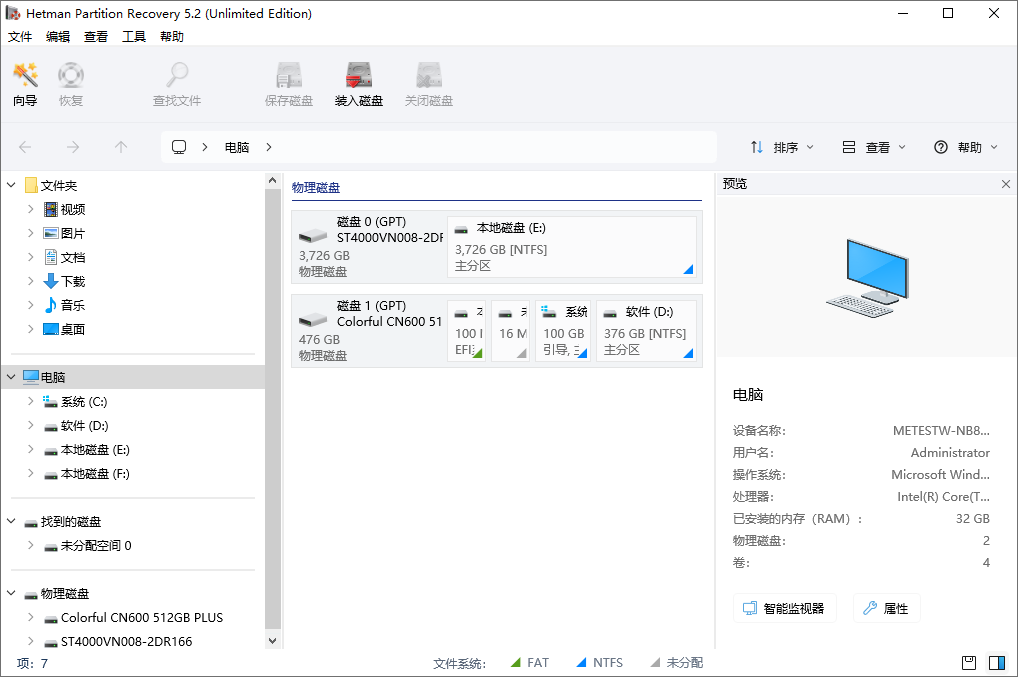The image size is (1018, 677).
Task: Close the 预览 preview panel
Action: click(x=1005, y=184)
